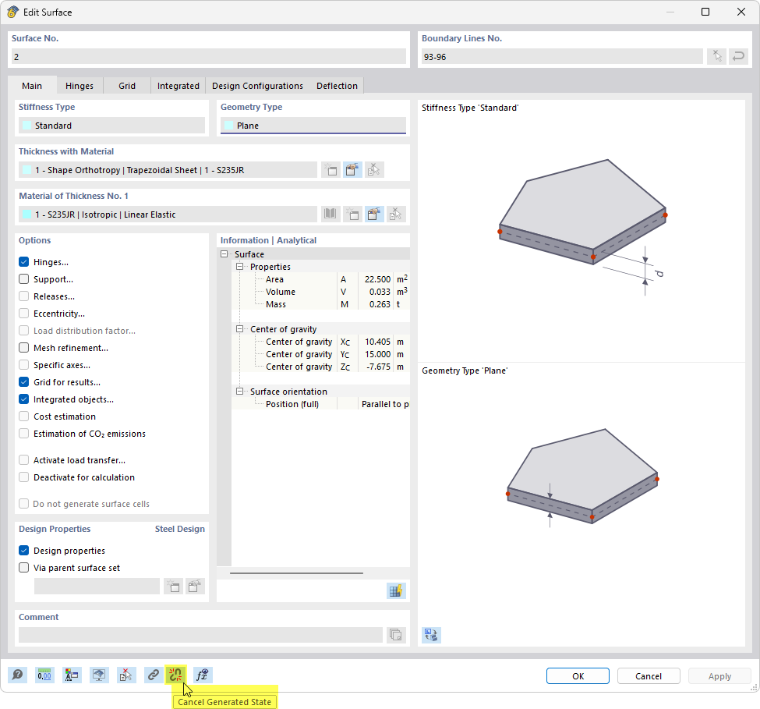Uncheck the Hinges option
Screen dimensions: 760x709
click(x=24, y=262)
